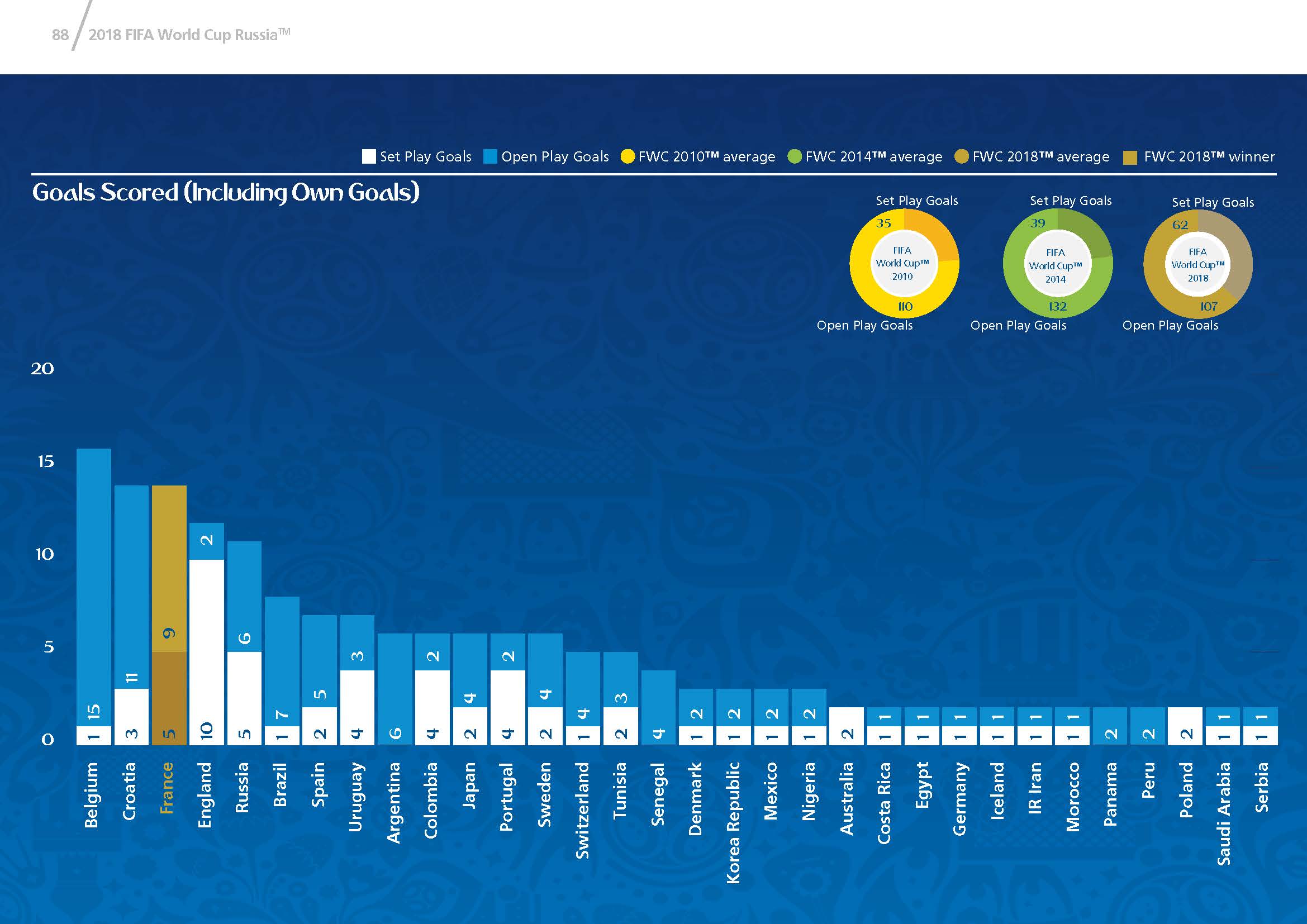1307x924 pixels.
Task: Click the gold France bar segment
Action: point(169,568)
